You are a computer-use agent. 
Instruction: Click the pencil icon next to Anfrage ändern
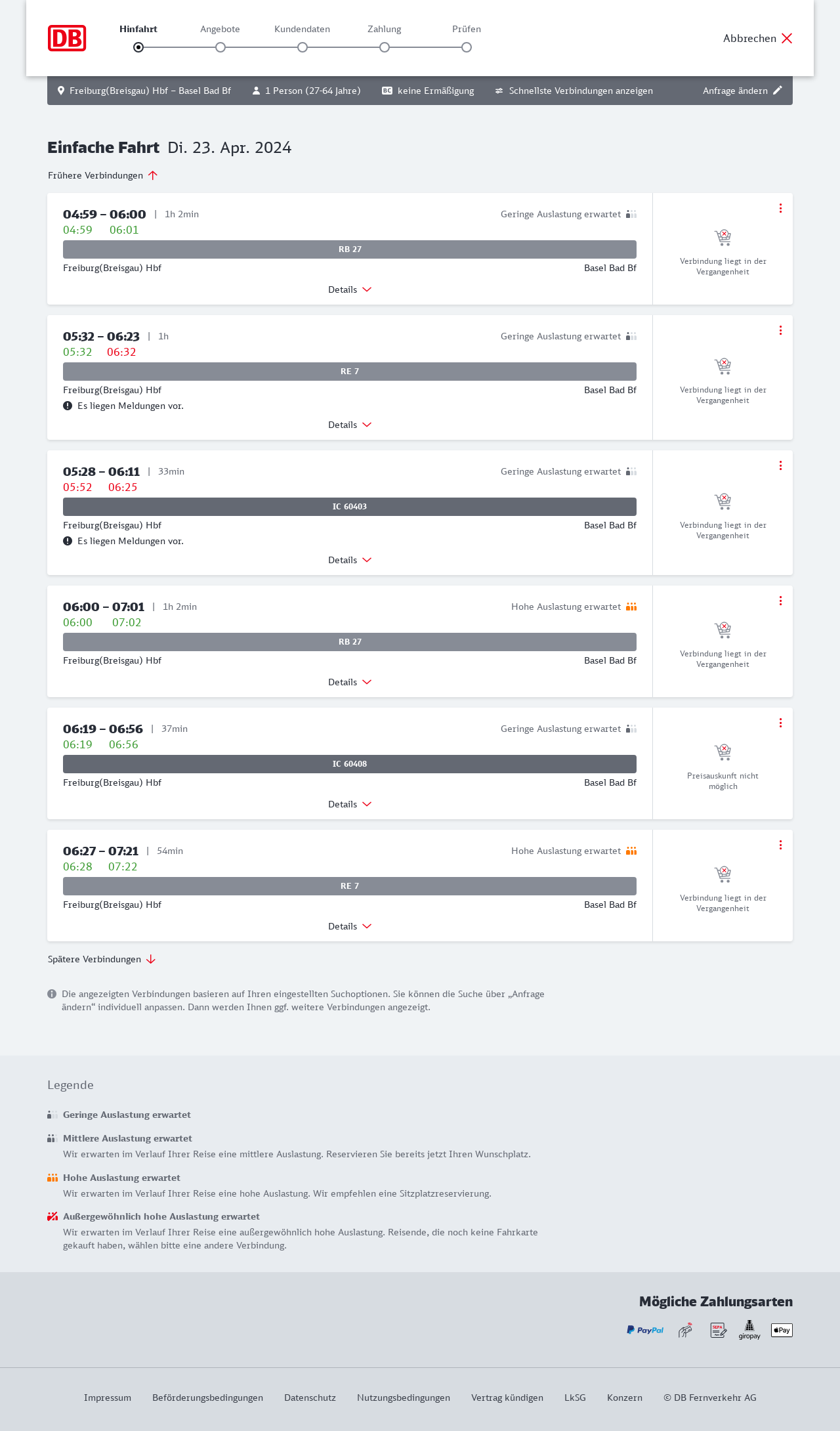[x=778, y=91]
